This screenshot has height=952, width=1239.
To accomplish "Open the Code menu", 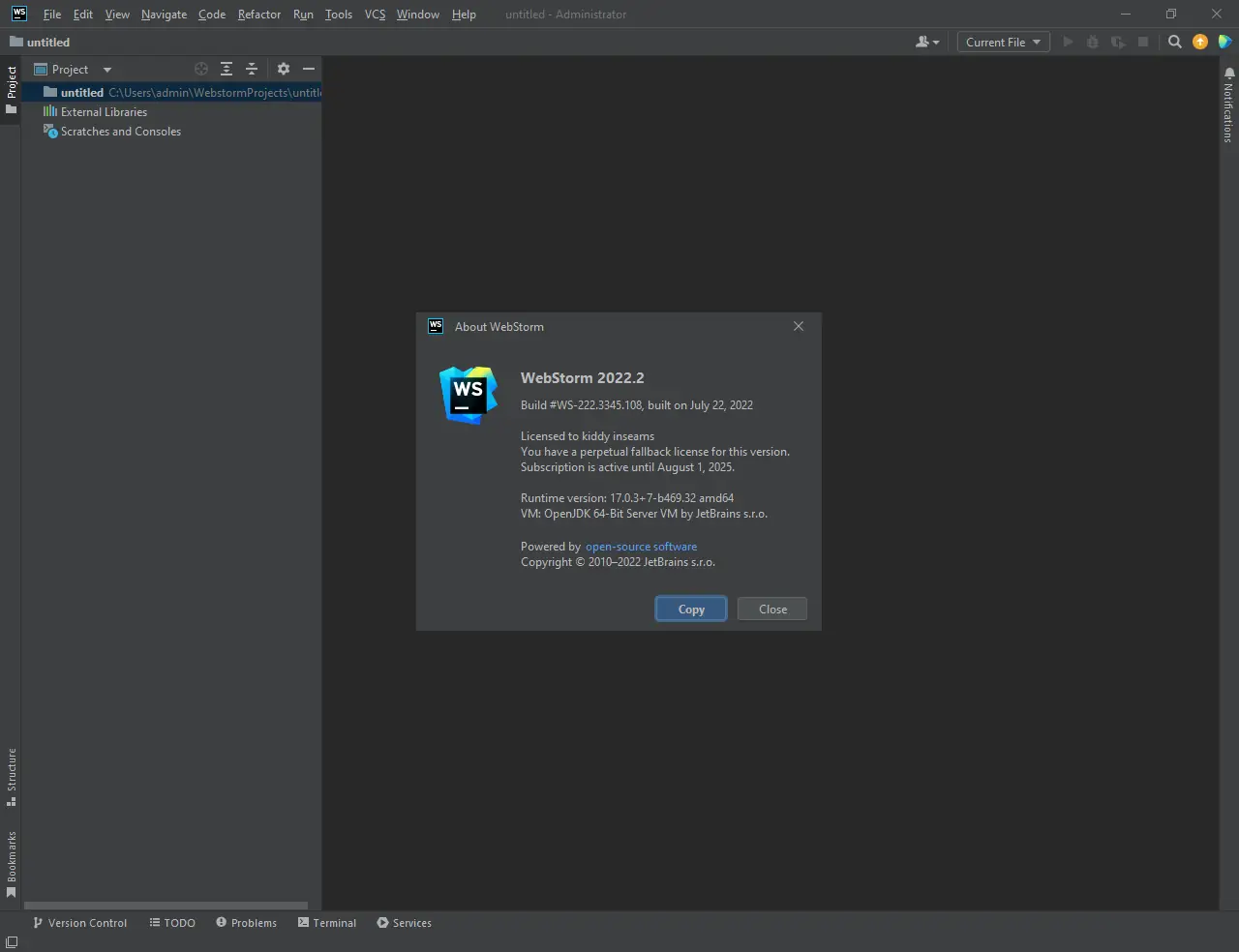I will point(212,15).
